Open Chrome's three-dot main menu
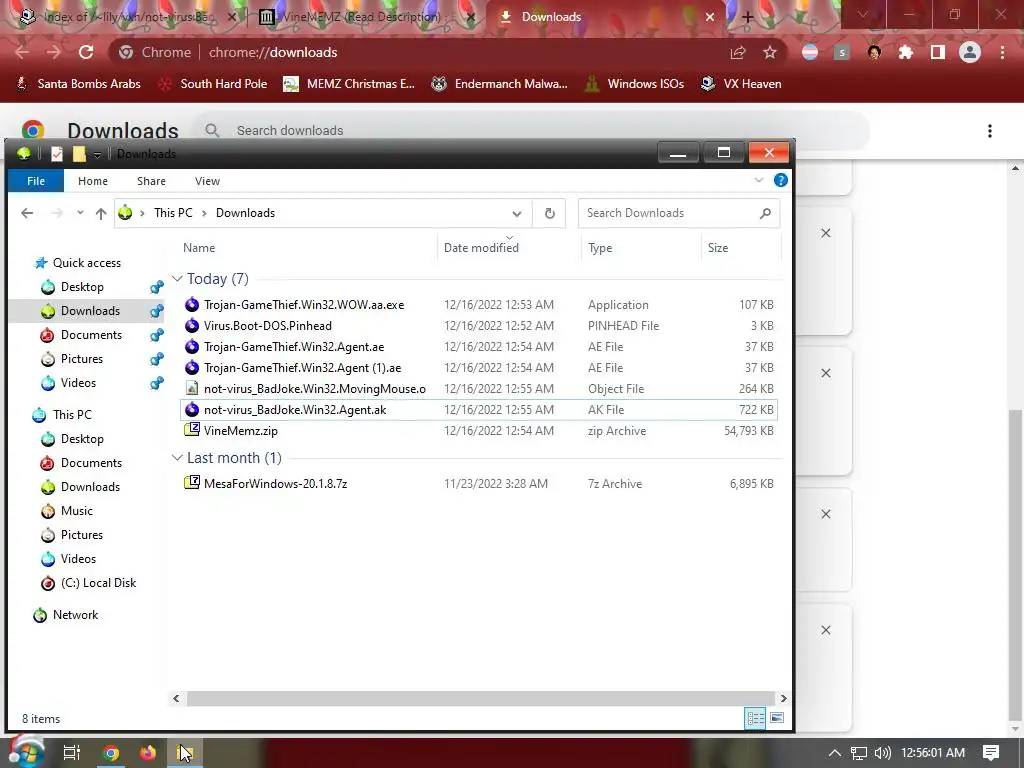The image size is (1024, 768). click(x=1002, y=52)
